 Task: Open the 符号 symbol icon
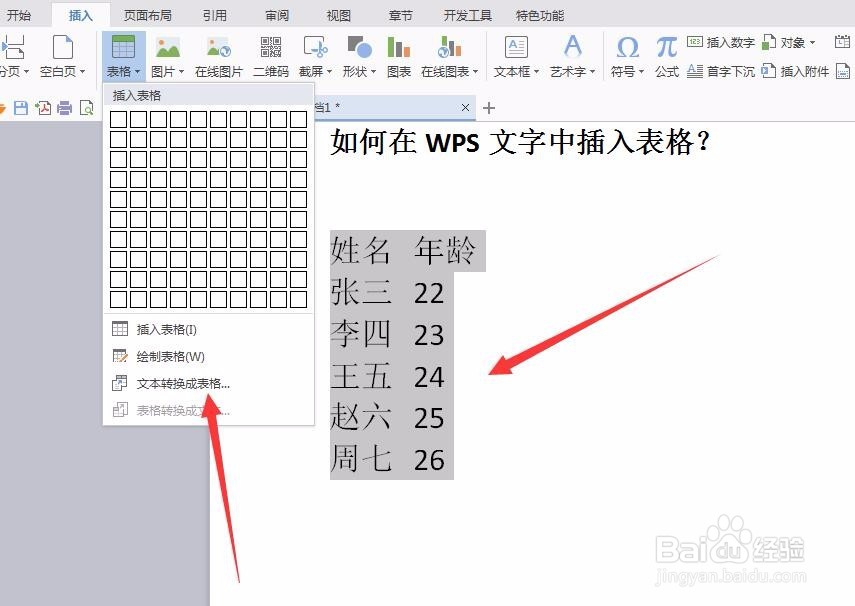point(628,47)
